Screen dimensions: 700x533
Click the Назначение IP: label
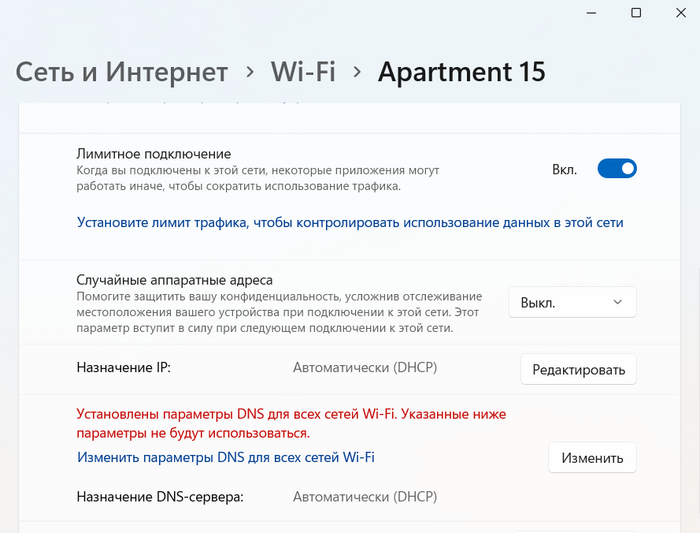124,368
